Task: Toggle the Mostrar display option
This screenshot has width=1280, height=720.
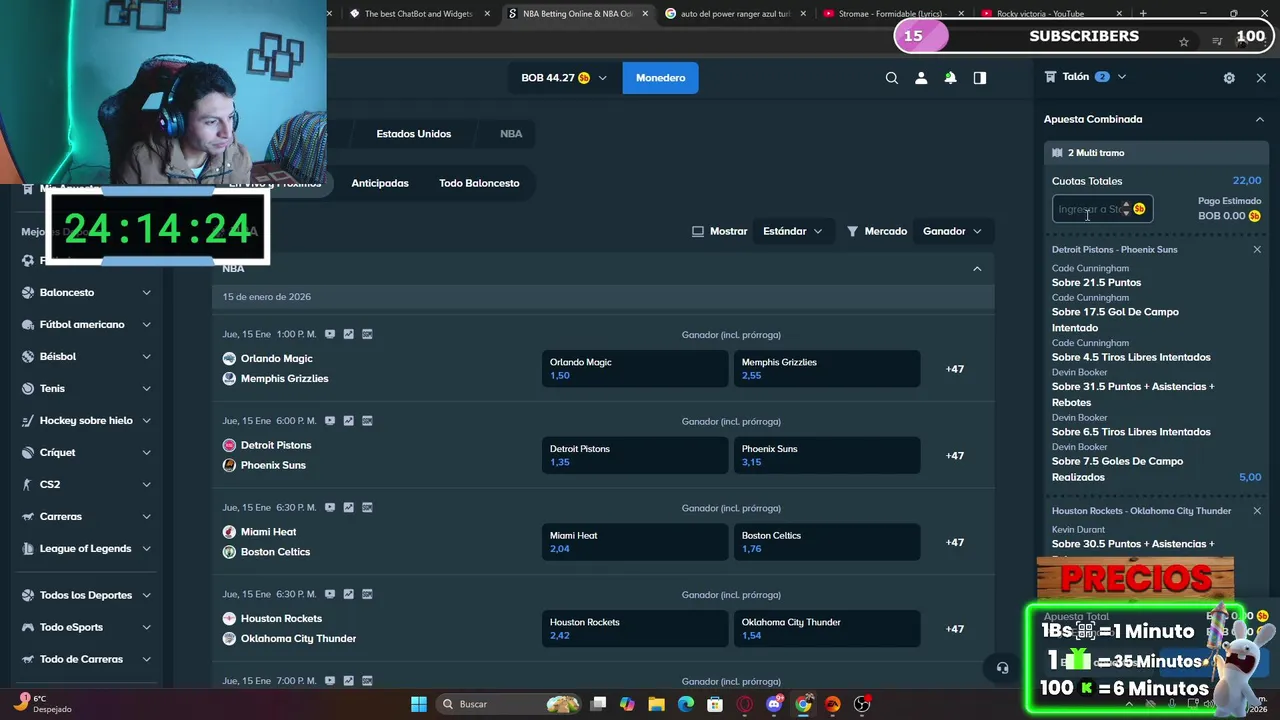Action: [x=719, y=231]
